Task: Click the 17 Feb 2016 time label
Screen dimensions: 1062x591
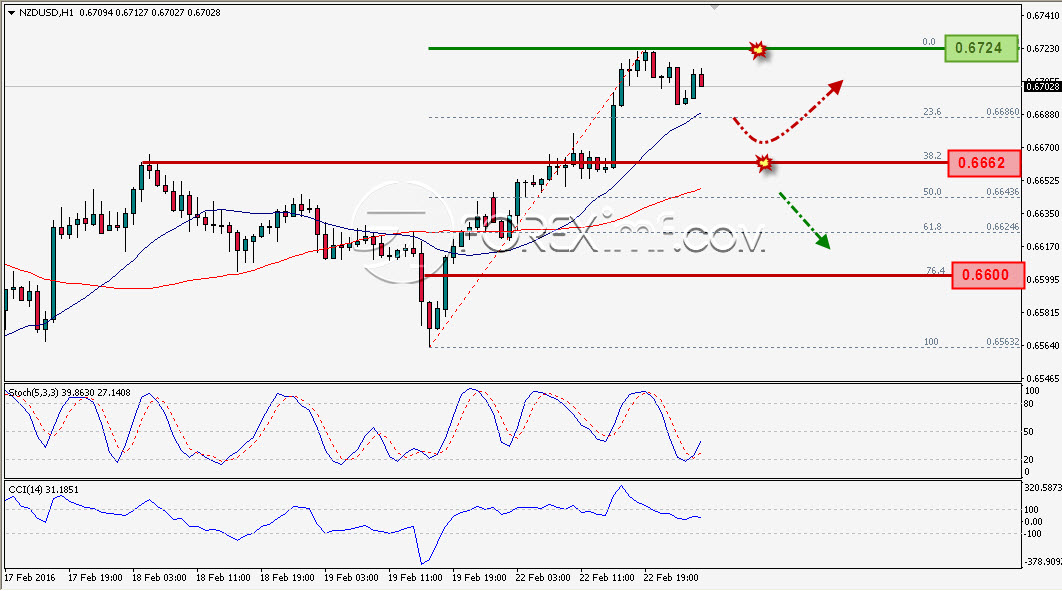Action: [x=30, y=577]
